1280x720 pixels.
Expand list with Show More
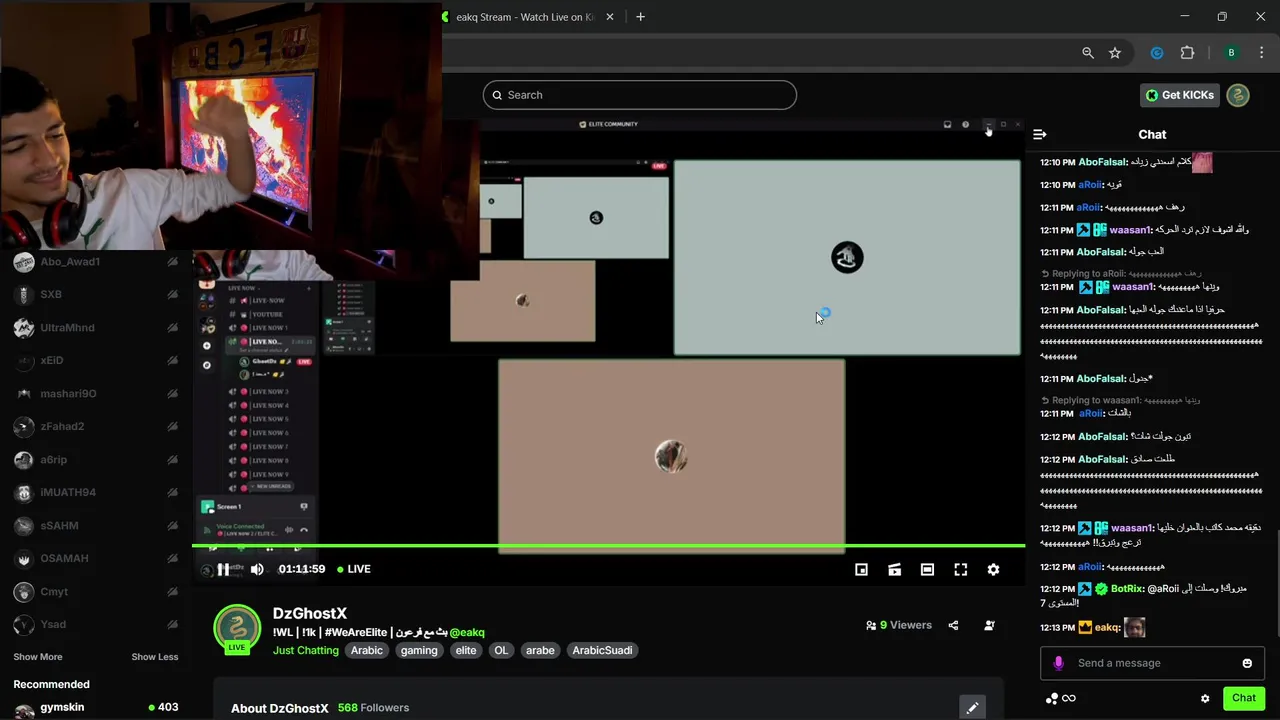[37, 657]
